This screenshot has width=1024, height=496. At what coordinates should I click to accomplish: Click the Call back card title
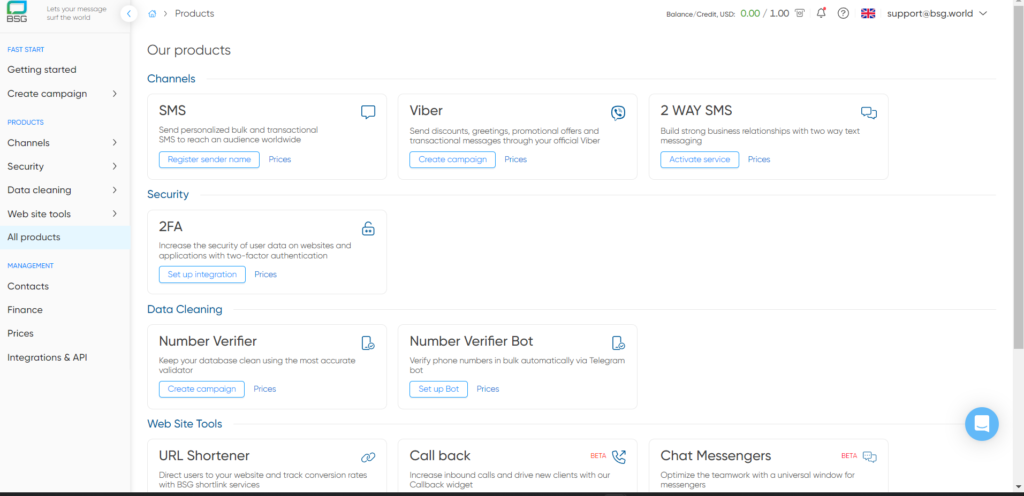point(440,456)
